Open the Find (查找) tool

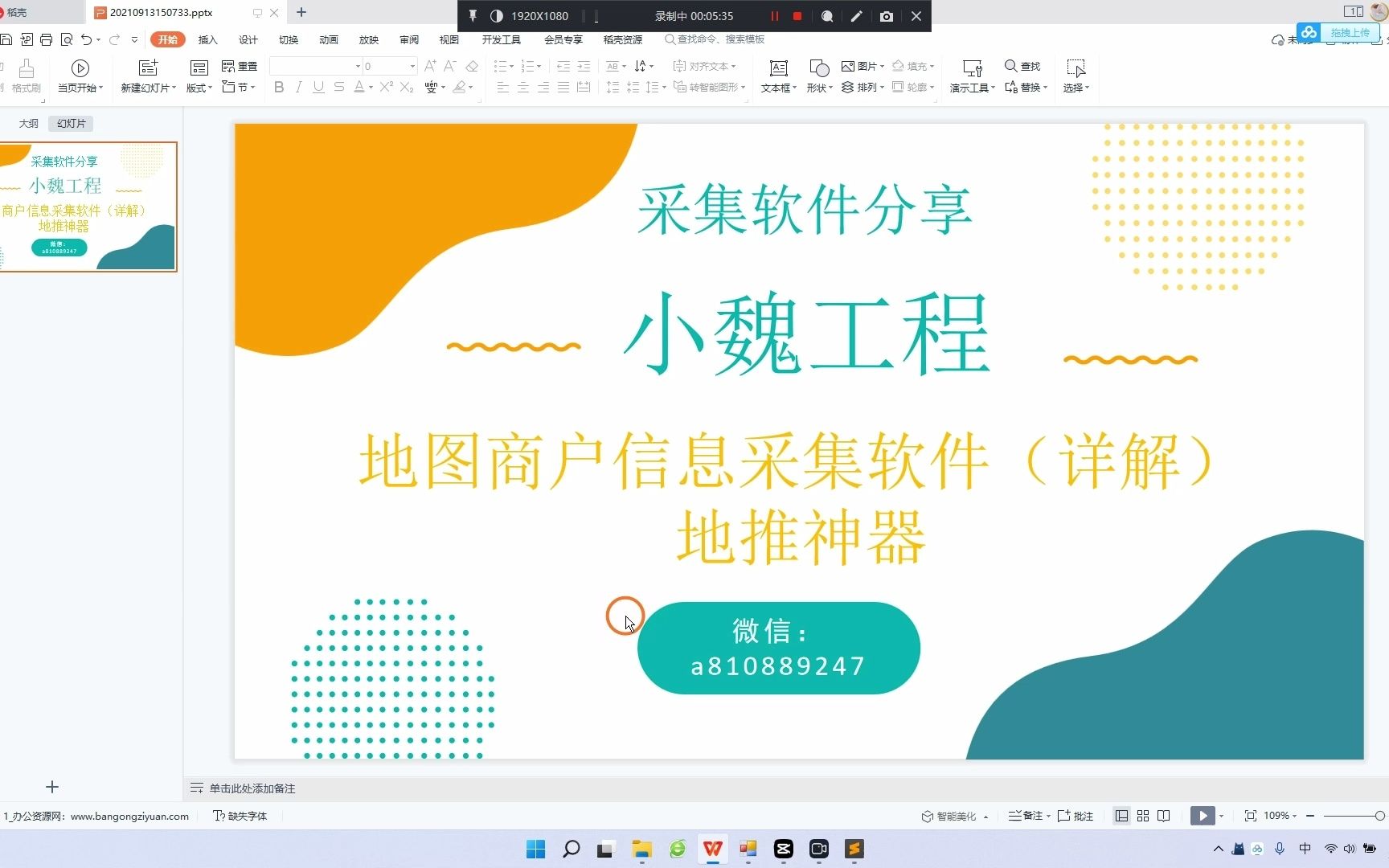(1021, 67)
